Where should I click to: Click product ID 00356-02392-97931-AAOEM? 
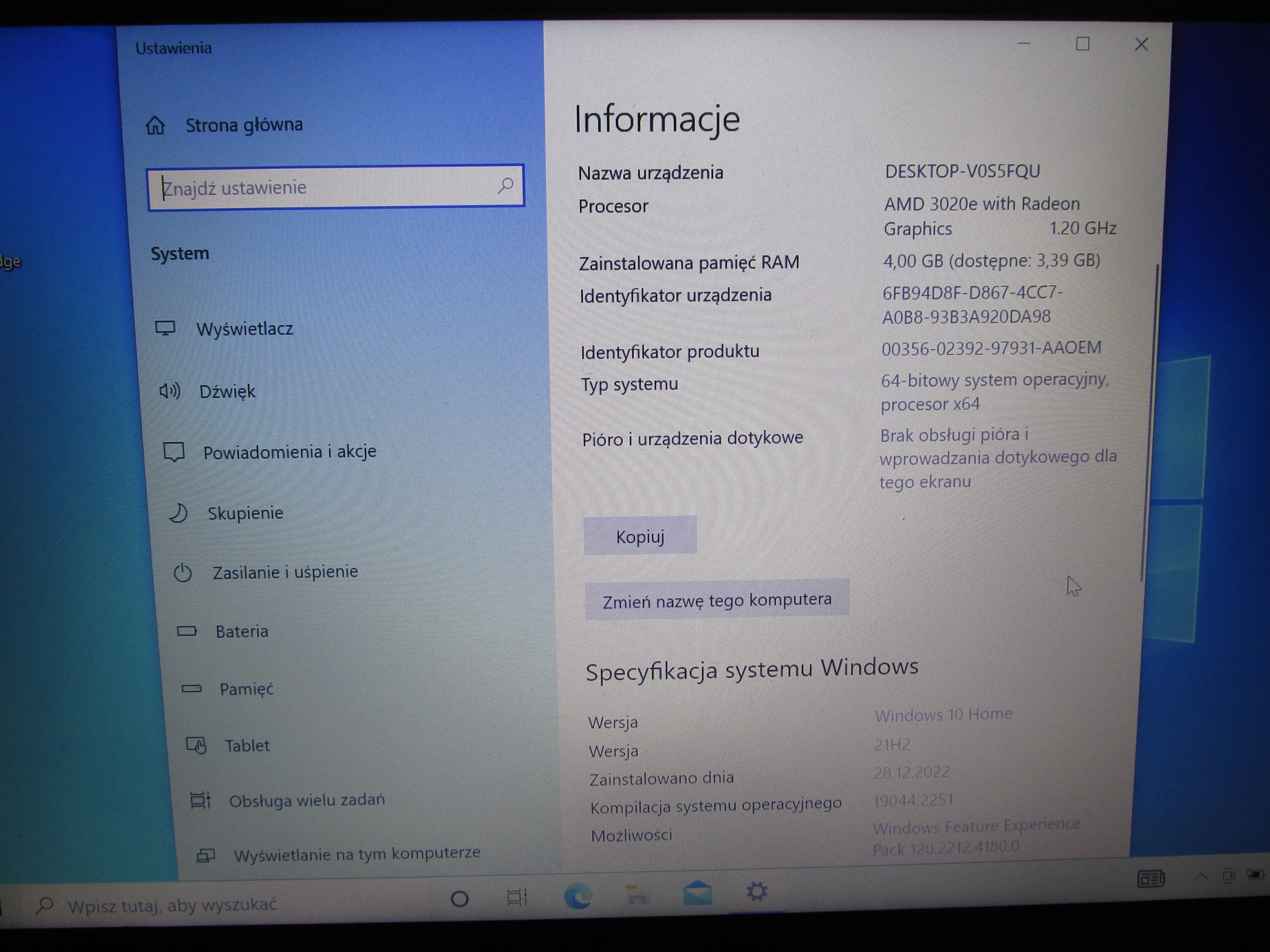click(x=992, y=348)
